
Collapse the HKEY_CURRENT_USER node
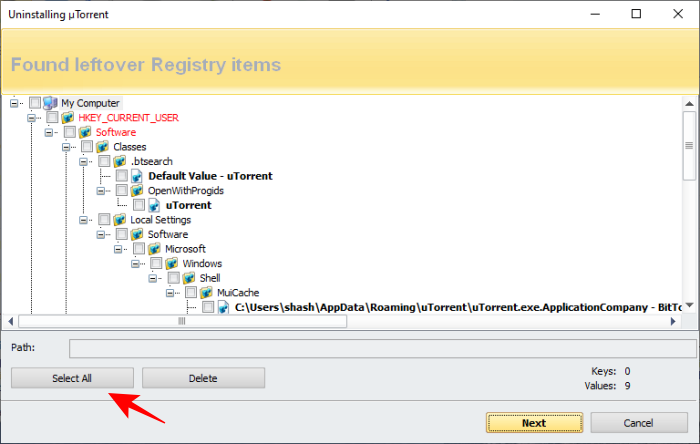click(x=31, y=118)
